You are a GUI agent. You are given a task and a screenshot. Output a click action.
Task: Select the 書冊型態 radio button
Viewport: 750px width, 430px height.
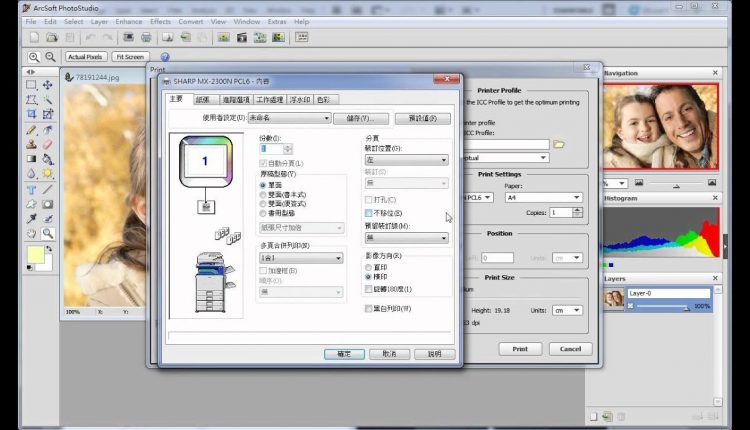click(263, 213)
